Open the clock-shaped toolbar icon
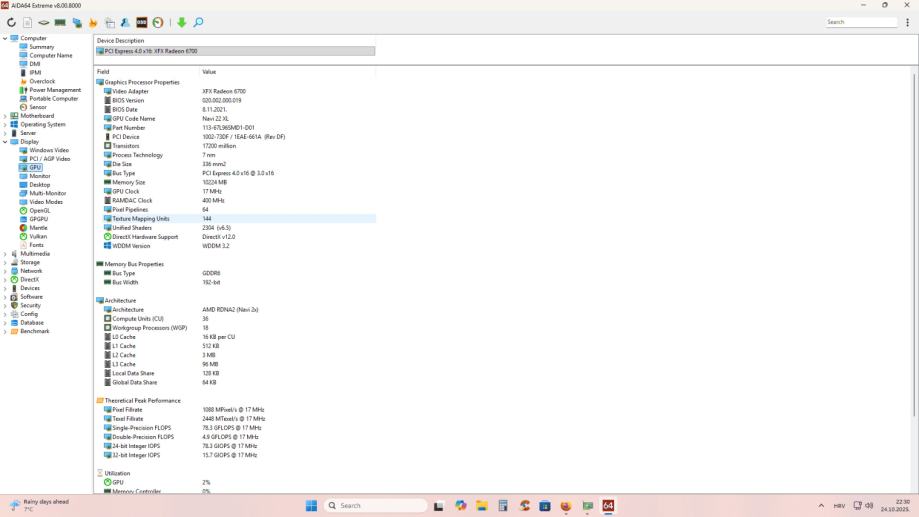 click(158, 22)
